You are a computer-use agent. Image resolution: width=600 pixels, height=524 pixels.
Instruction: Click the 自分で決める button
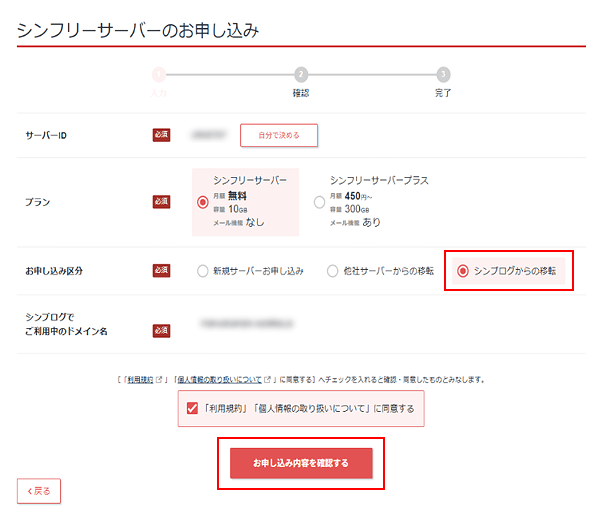point(279,135)
